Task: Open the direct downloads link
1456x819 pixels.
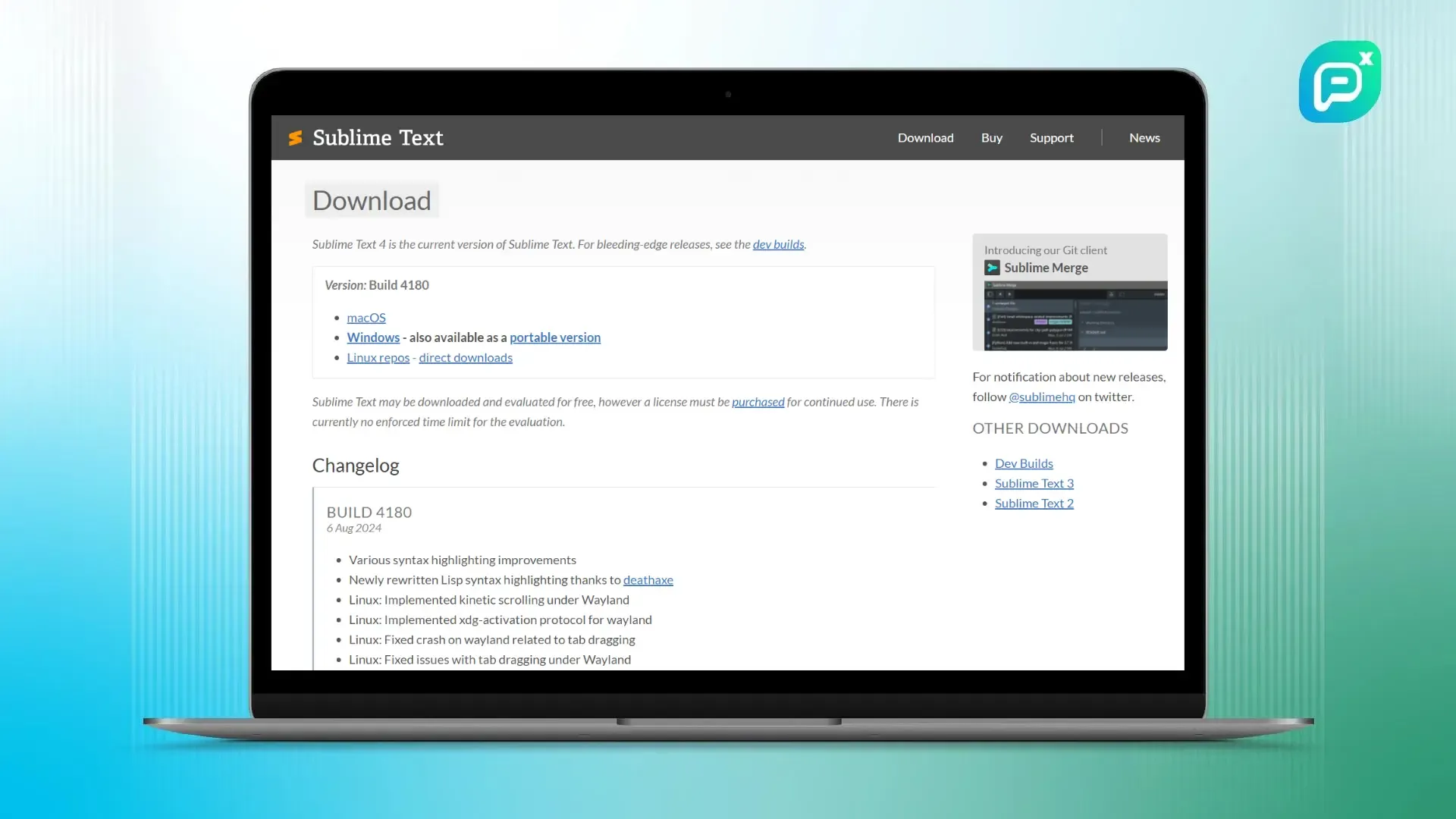Action: point(466,358)
